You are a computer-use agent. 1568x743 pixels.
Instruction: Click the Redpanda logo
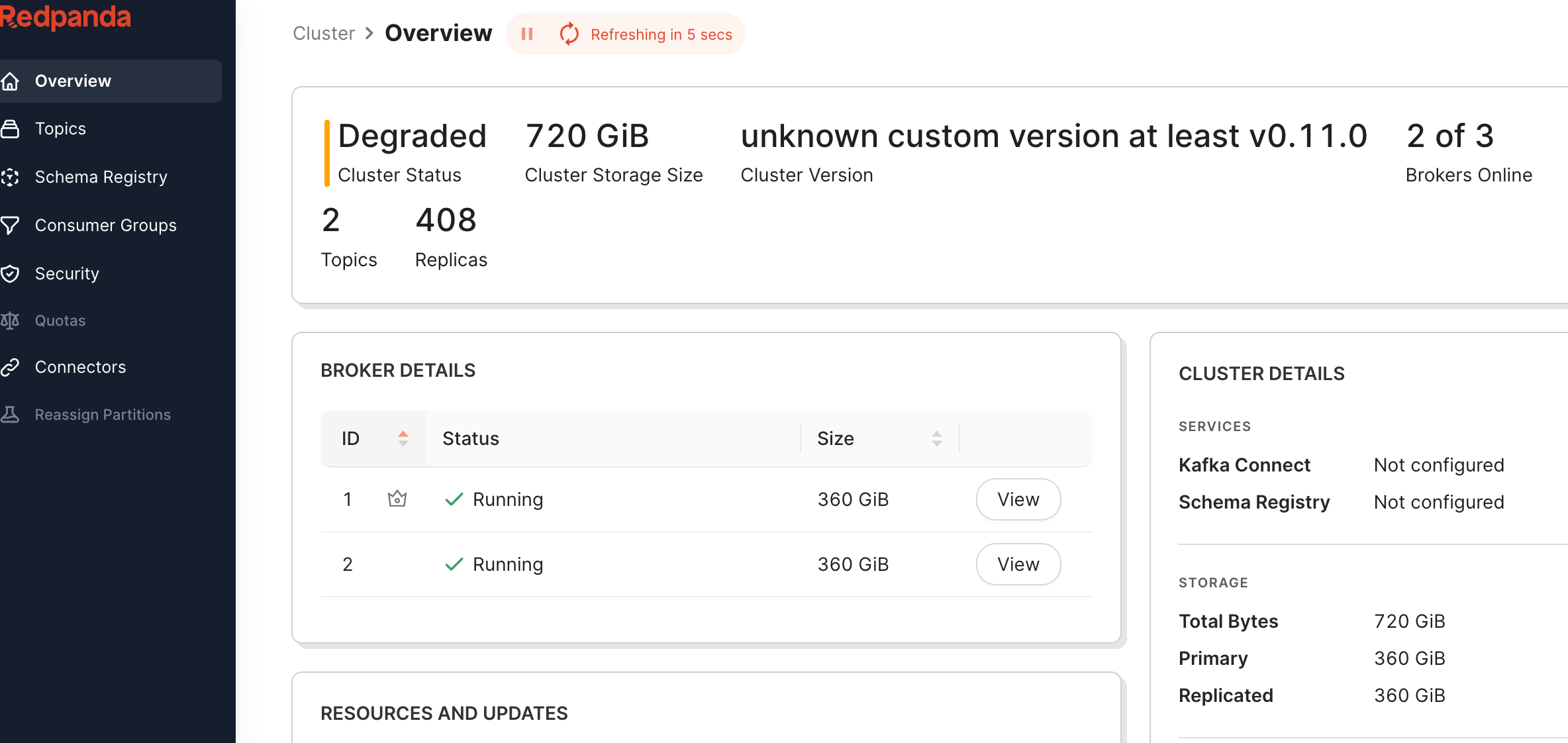pos(66,17)
